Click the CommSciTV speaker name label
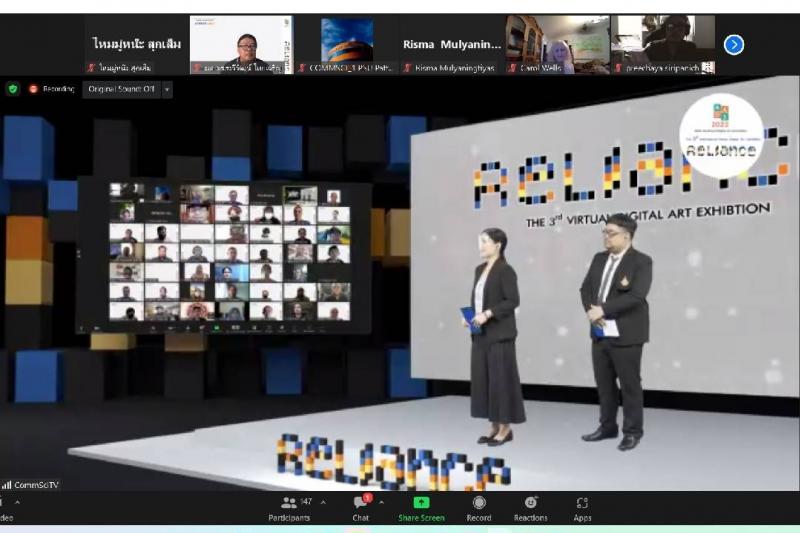Screen dimensions: 800x533 (x=36, y=485)
